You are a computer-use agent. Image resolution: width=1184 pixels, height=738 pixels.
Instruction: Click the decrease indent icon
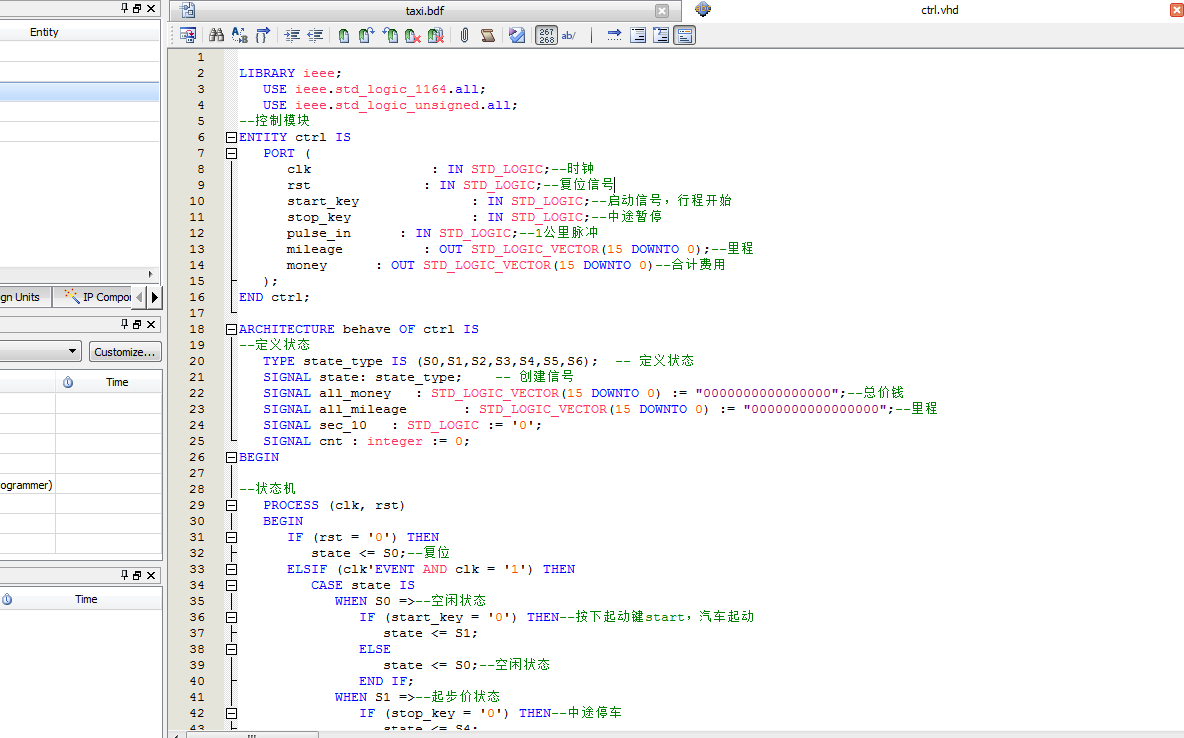click(x=314, y=35)
